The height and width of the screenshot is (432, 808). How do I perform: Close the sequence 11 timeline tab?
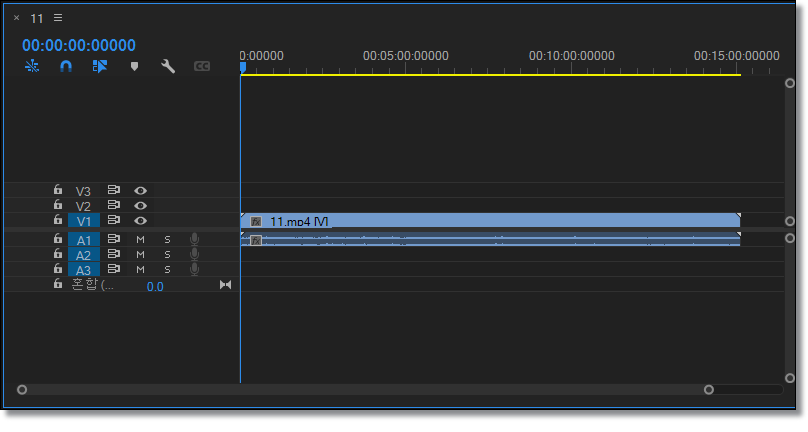pyautogui.click(x=16, y=18)
